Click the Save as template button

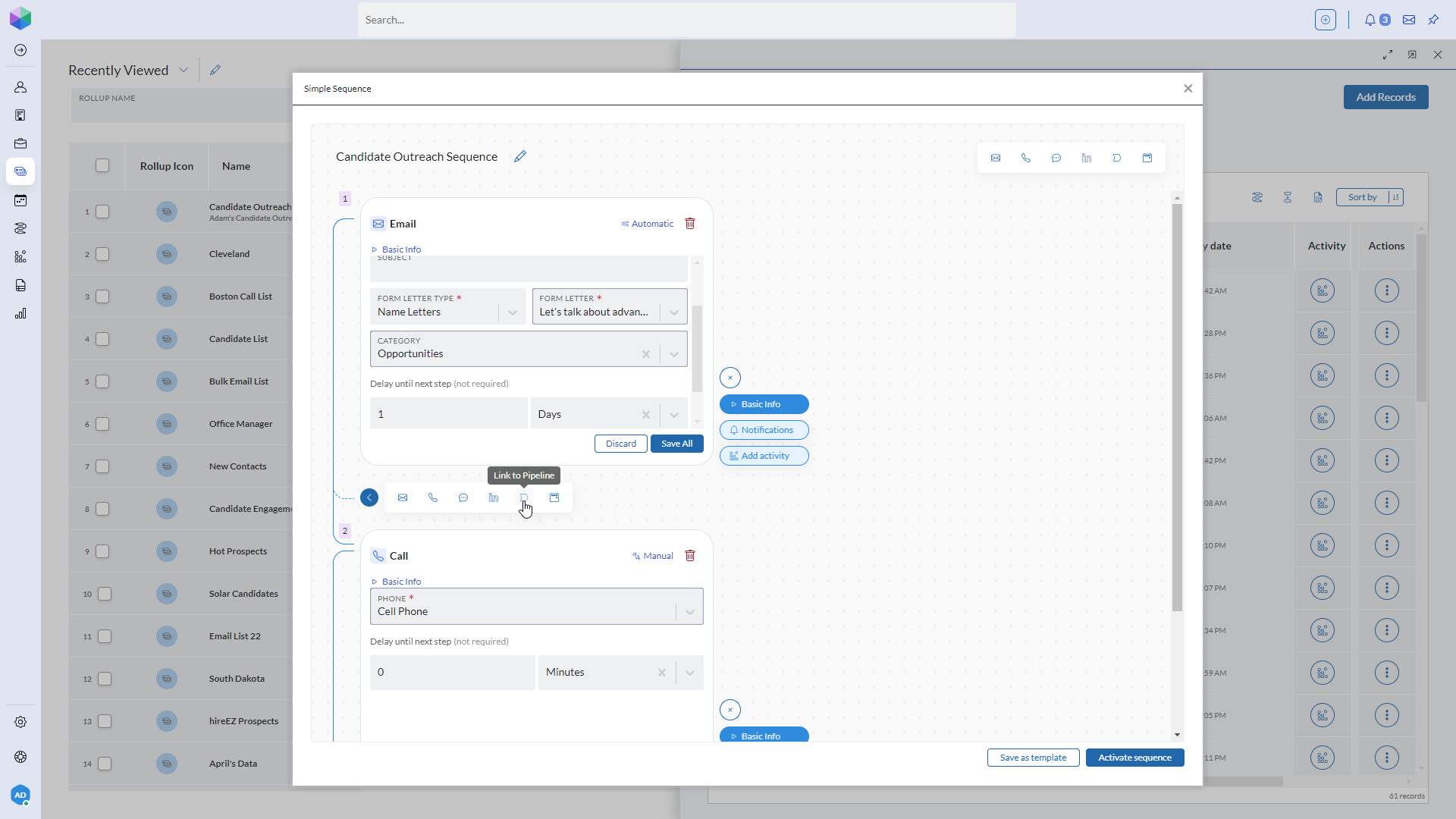click(1033, 758)
